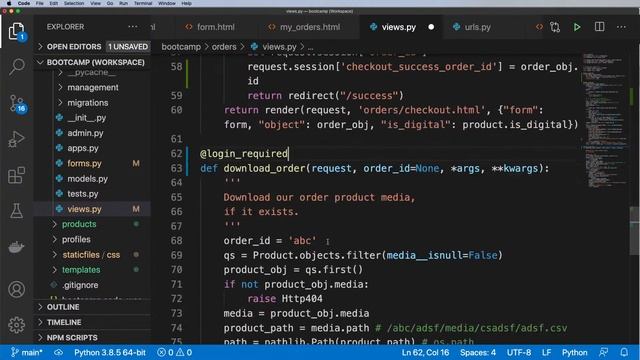The image size is (640, 360).
Task: Open the Terminal menu
Action: tap(143, 3)
